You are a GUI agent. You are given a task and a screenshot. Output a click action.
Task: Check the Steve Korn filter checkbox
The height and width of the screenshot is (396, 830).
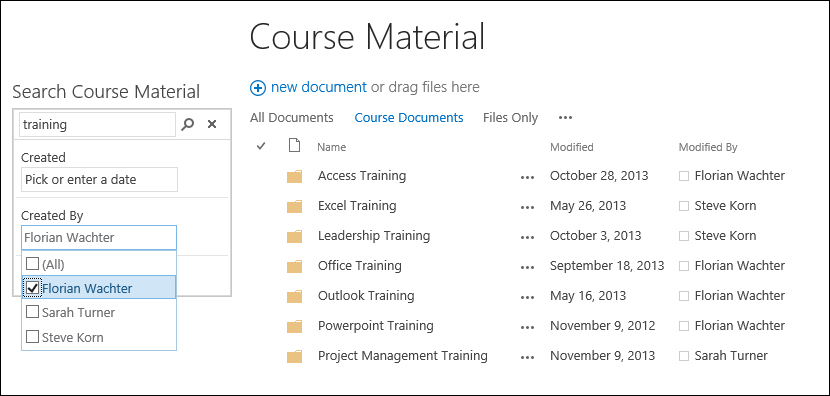click(x=32, y=336)
